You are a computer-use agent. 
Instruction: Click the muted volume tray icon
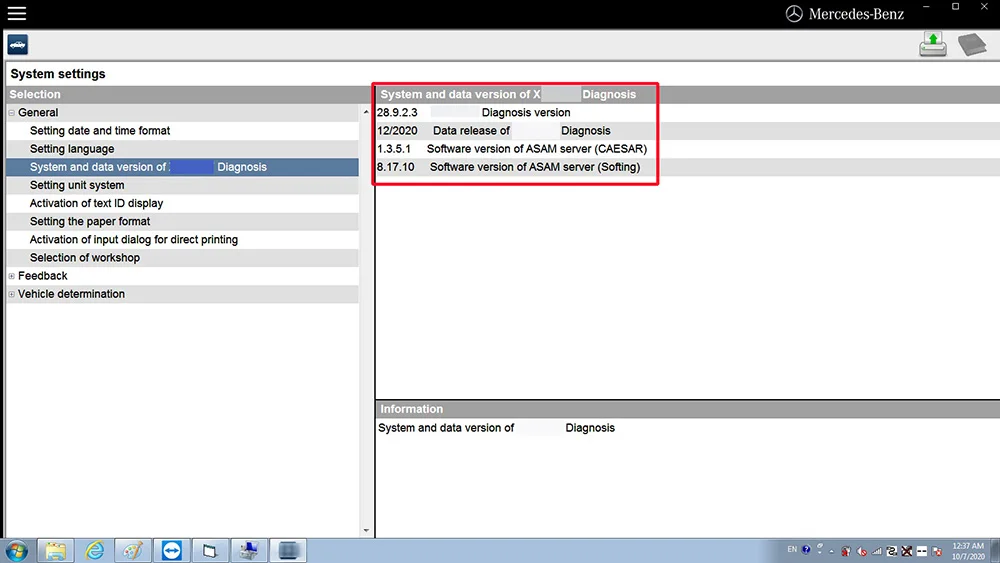point(862,552)
